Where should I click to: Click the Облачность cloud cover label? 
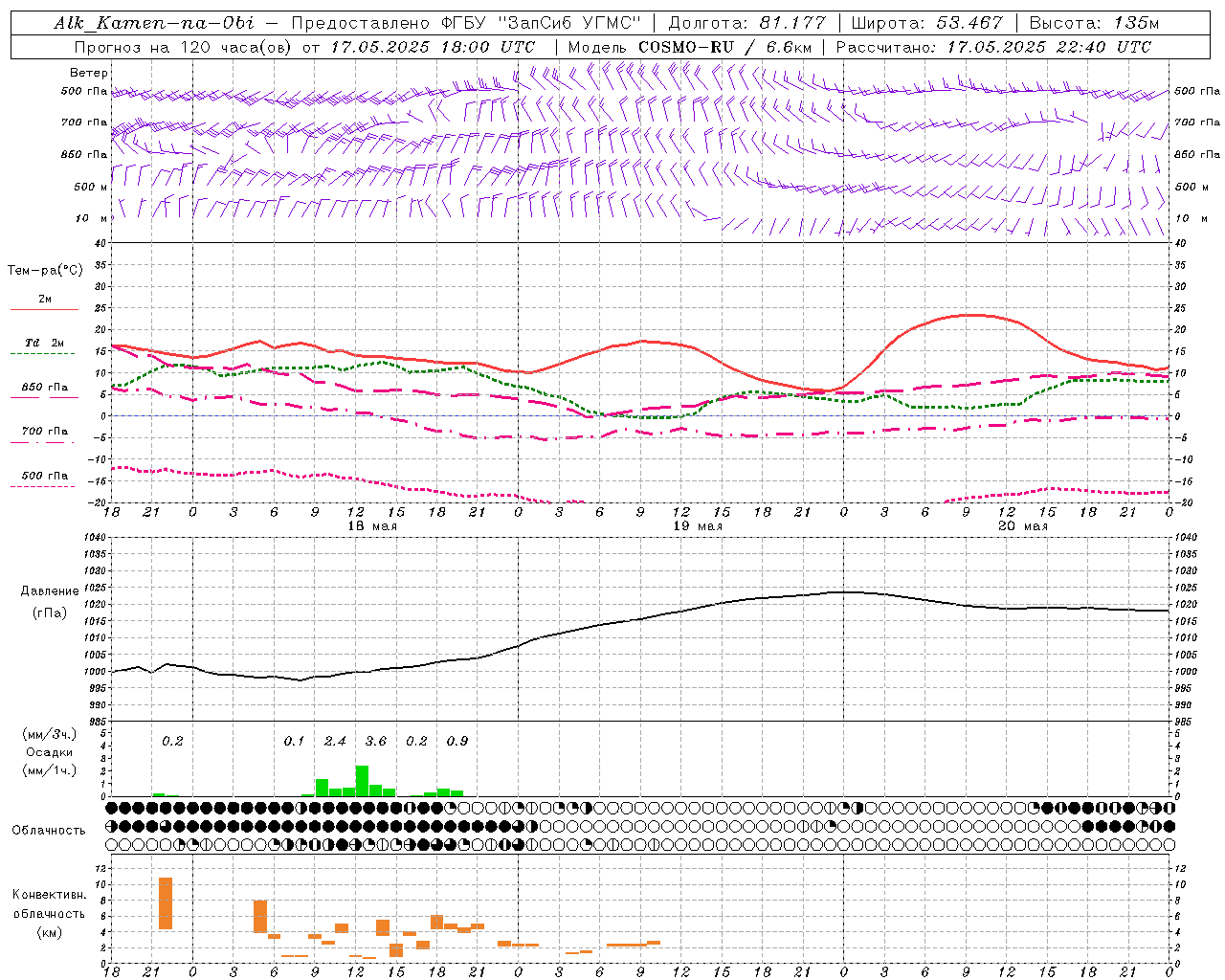tap(49, 831)
